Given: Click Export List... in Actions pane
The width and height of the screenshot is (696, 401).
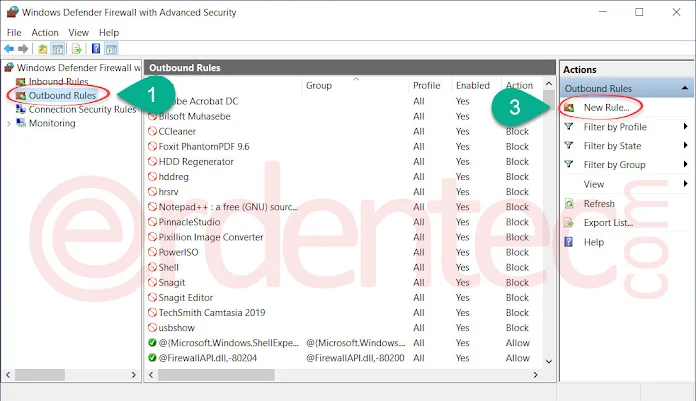Looking at the screenshot, I should coord(609,223).
